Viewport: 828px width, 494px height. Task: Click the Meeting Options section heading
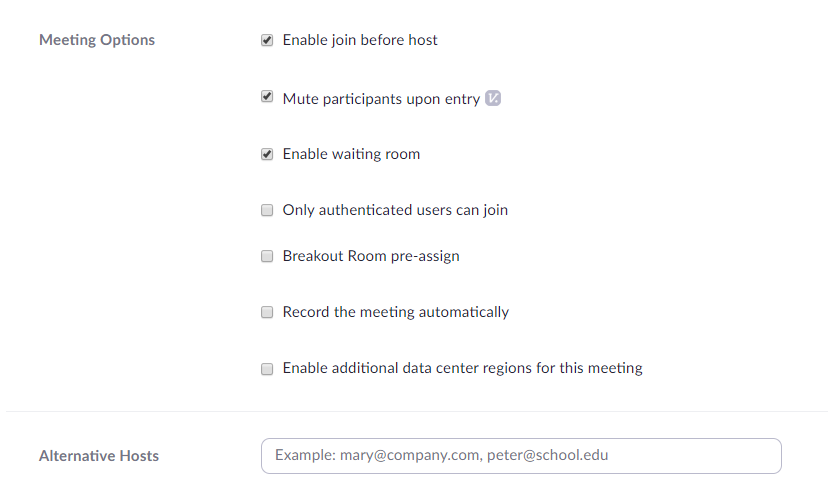97,40
